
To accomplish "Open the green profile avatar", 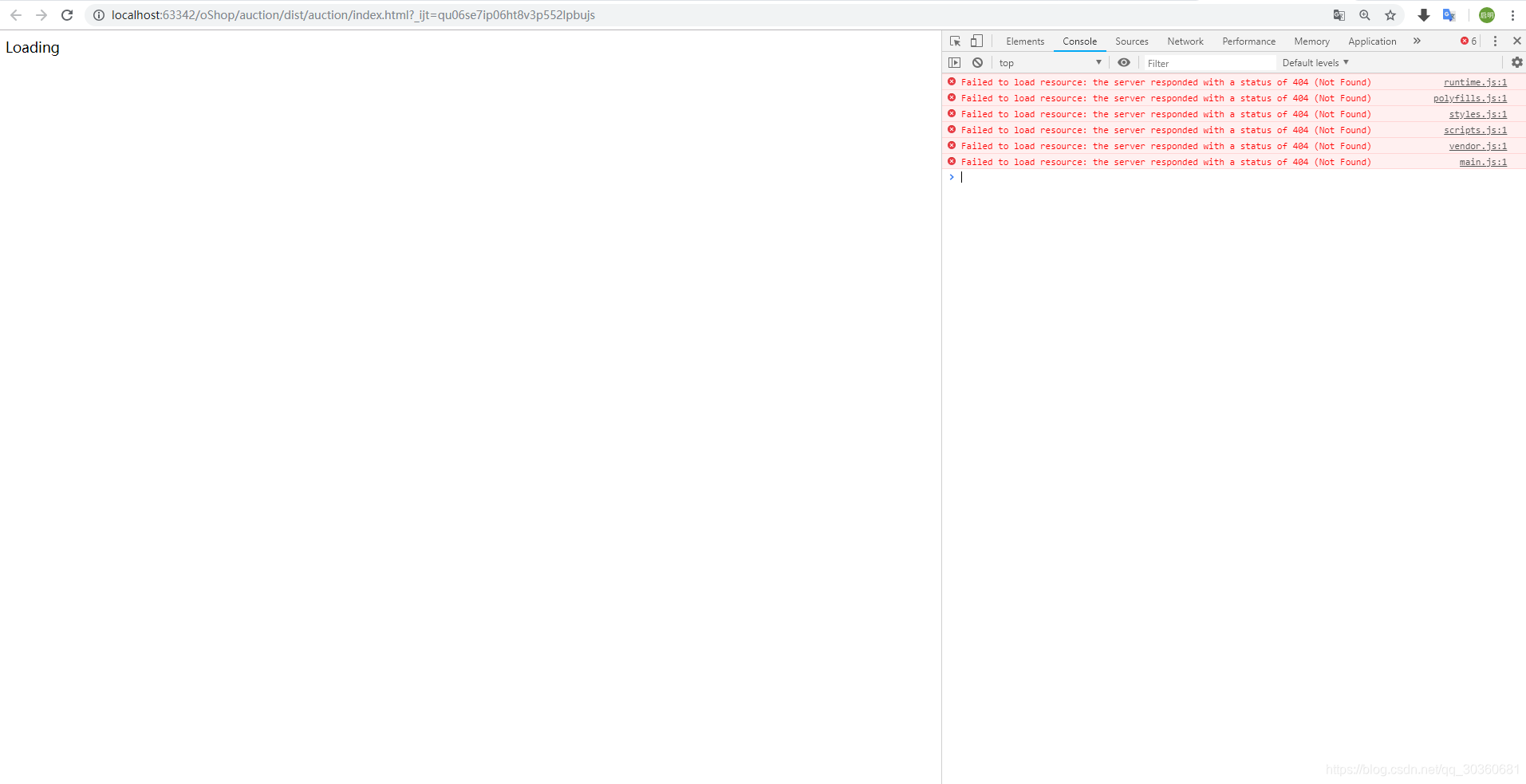I will (x=1487, y=15).
